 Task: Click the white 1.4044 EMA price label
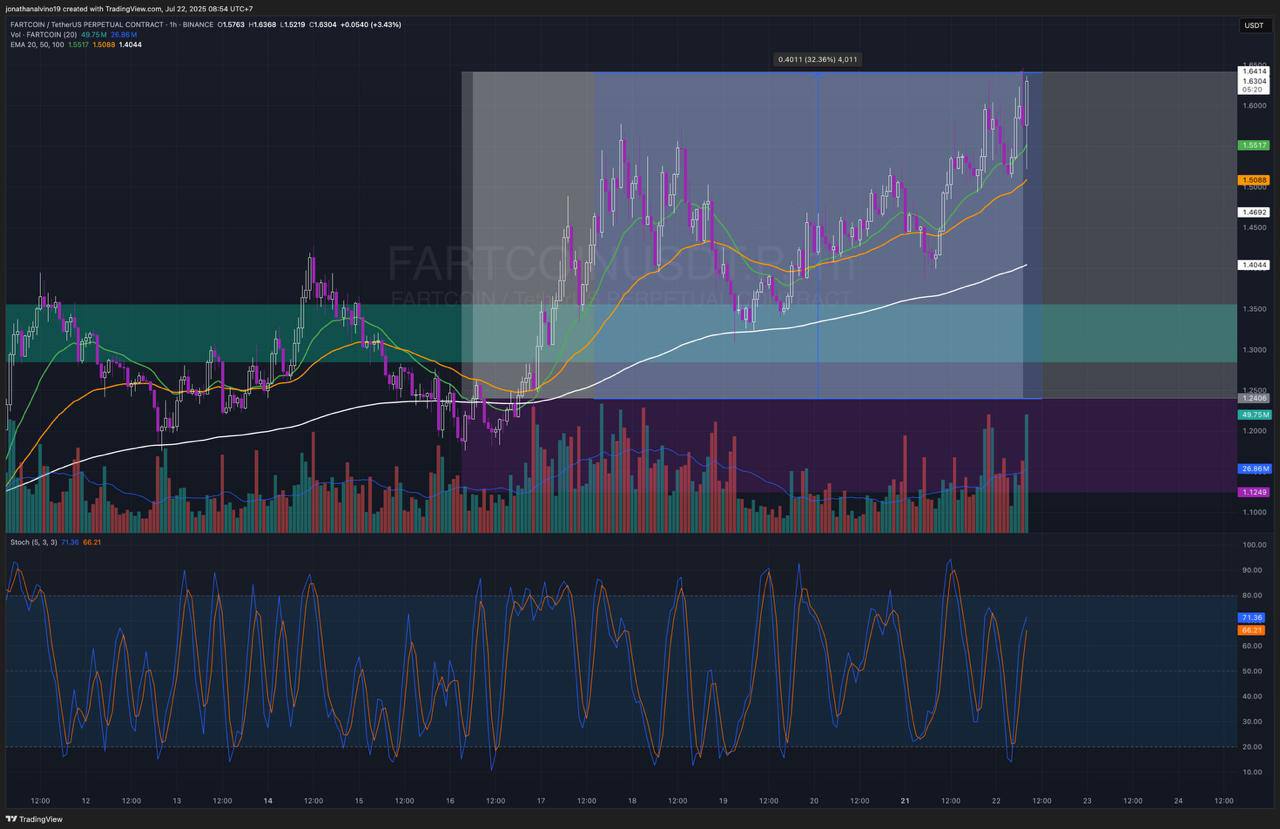point(1253,265)
